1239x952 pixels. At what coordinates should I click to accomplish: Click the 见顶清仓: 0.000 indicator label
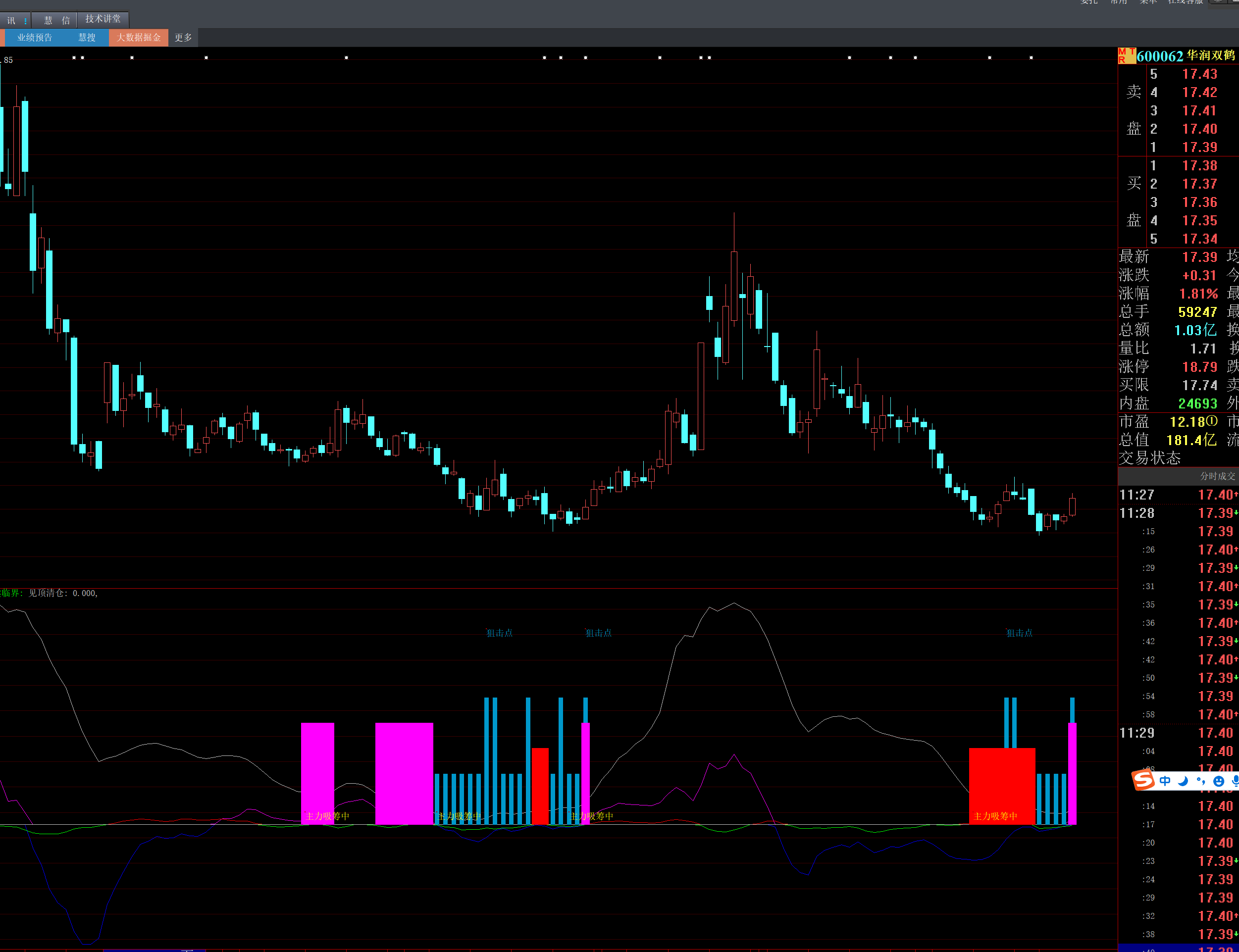pyautogui.click(x=63, y=593)
